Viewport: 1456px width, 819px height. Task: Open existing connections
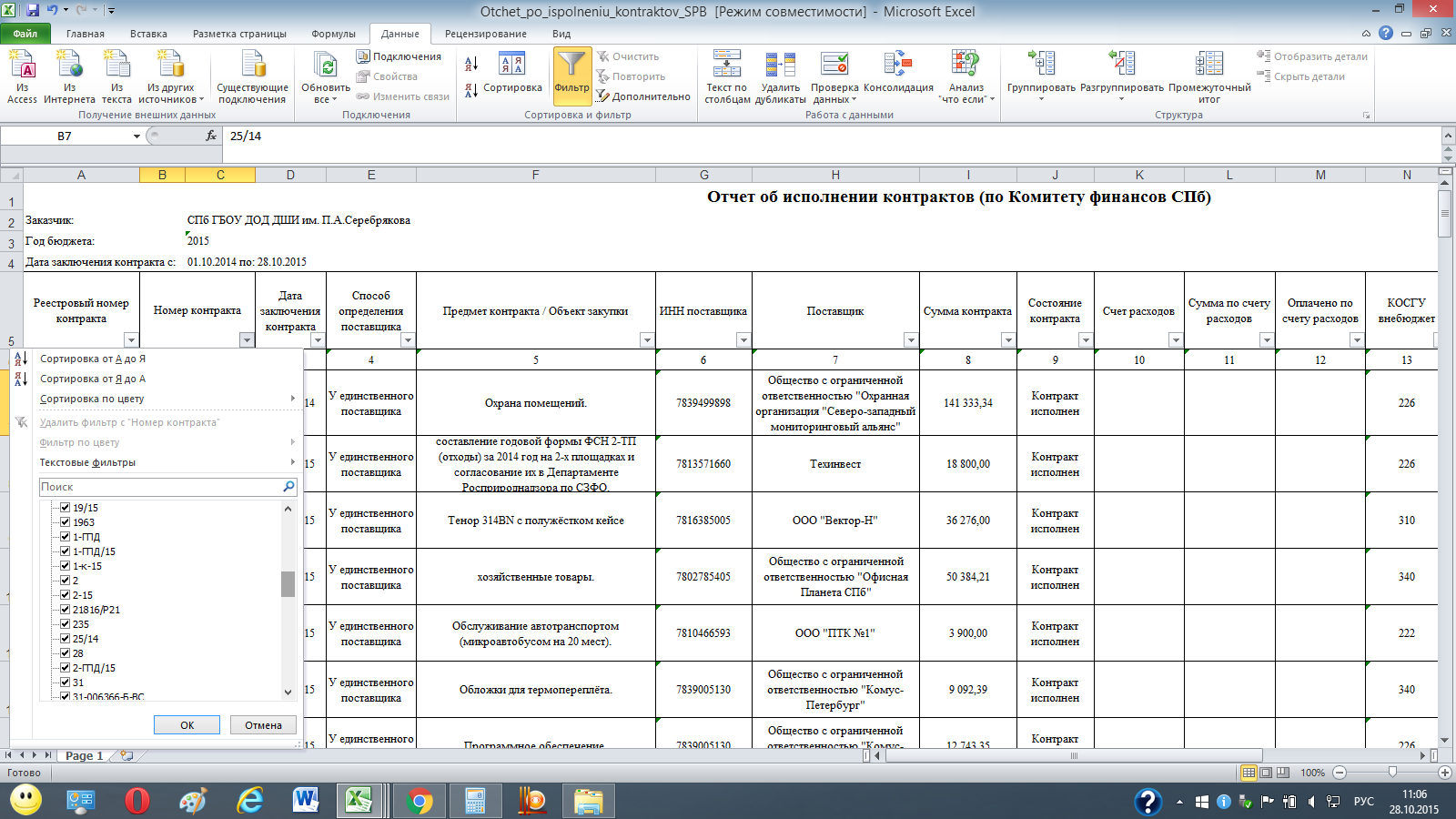(252, 77)
